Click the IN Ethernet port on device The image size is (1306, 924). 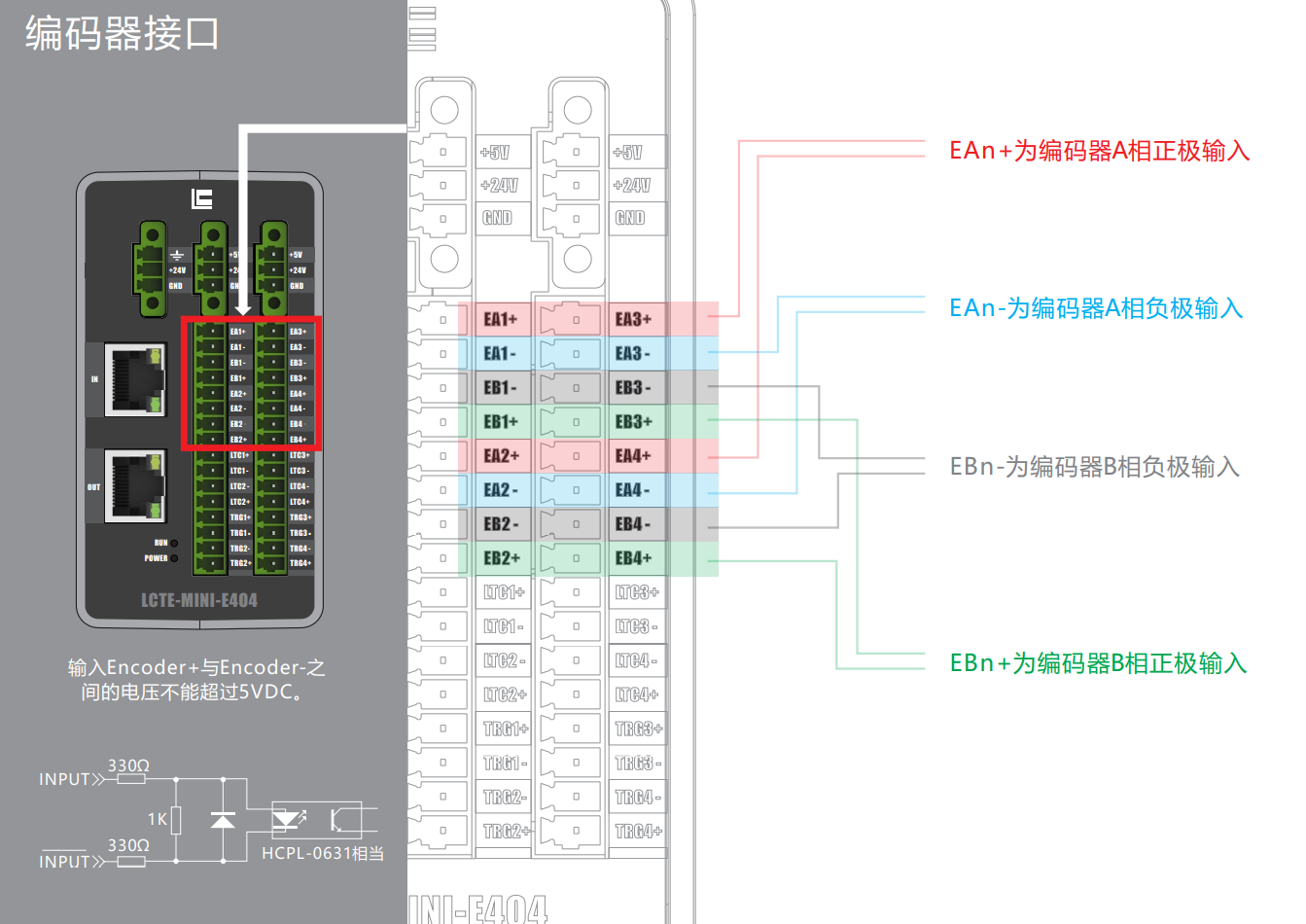tap(134, 379)
